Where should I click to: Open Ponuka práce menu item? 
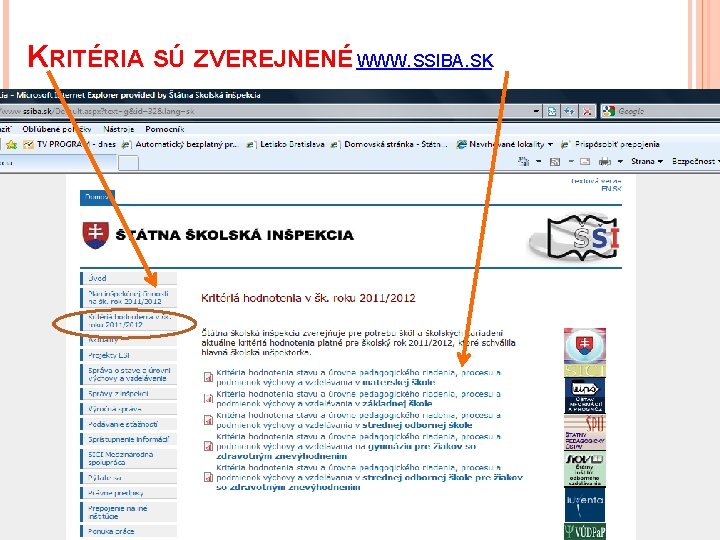point(129,531)
